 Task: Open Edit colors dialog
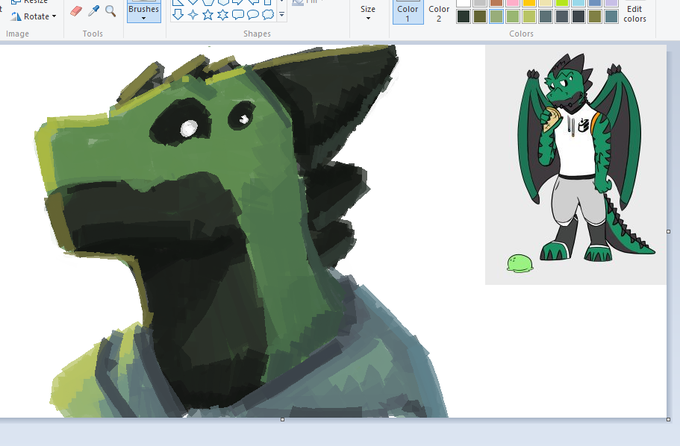click(634, 12)
